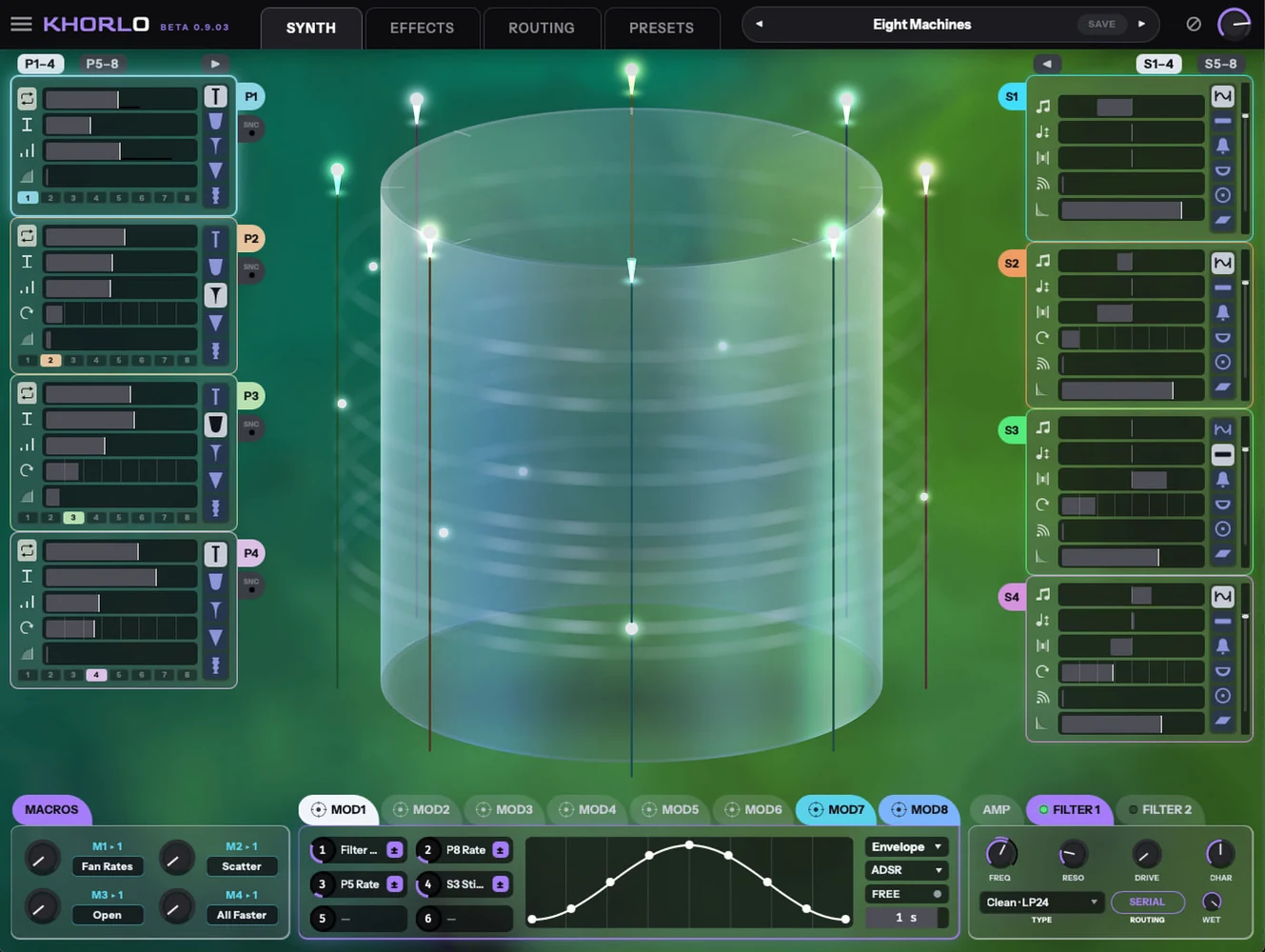Select the bell shape icon in S1
This screenshot has height=952, width=1265.
(1223, 146)
